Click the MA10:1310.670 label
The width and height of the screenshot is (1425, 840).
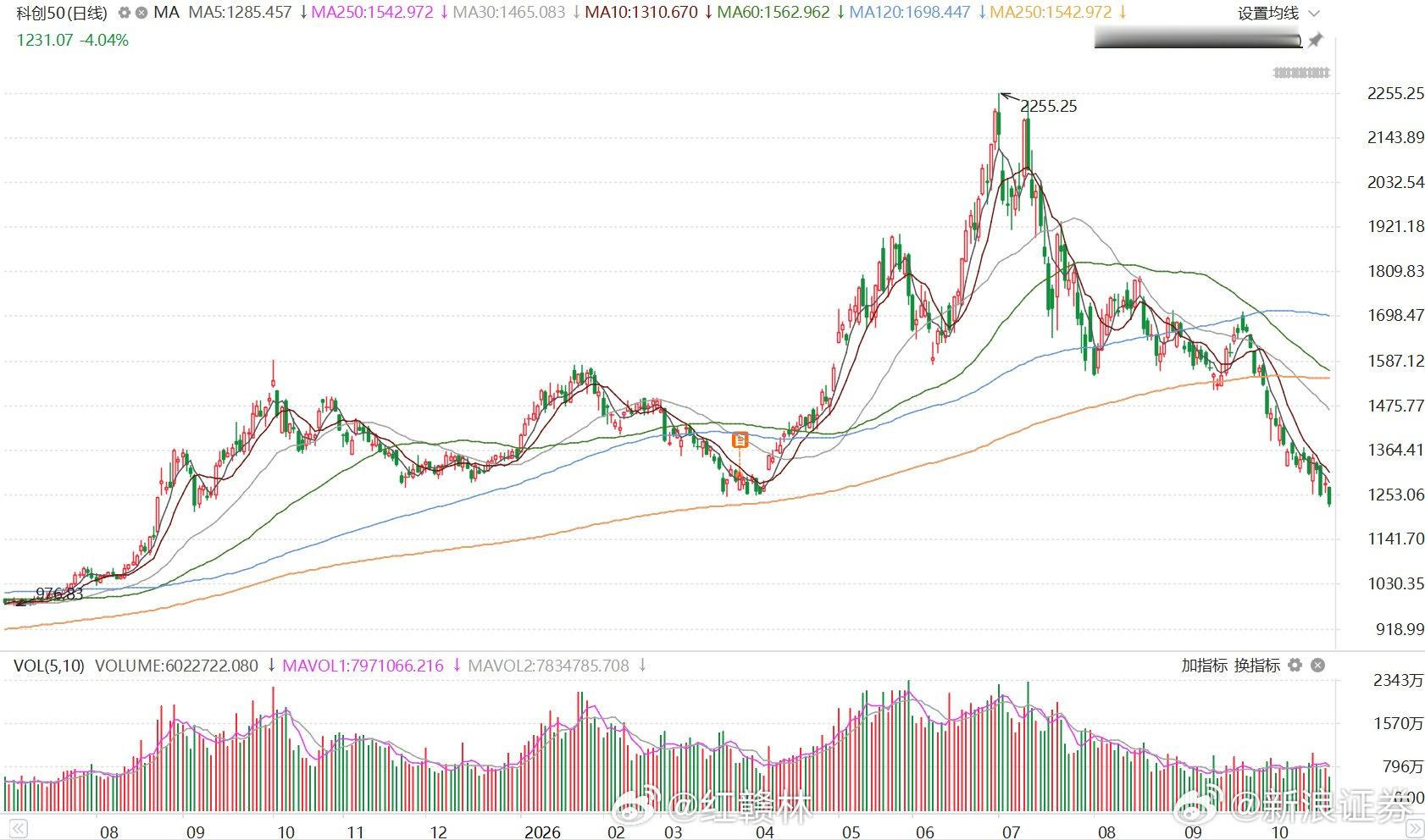pyautogui.click(x=641, y=13)
